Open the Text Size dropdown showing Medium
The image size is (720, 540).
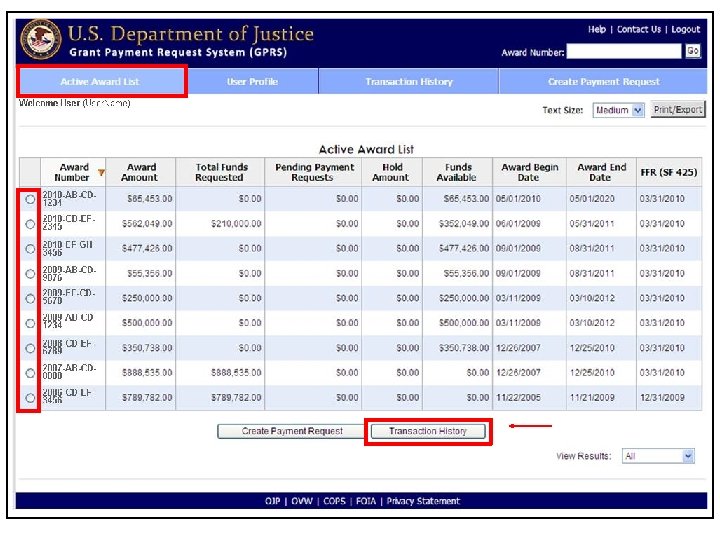(x=618, y=110)
